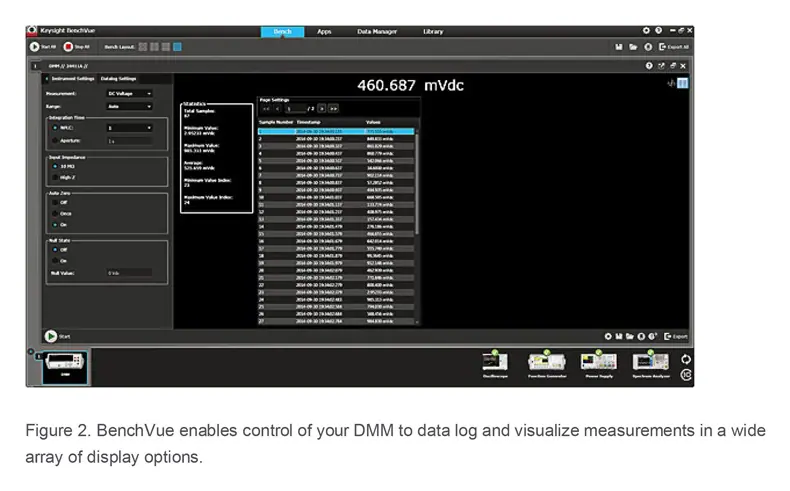Click the green Start button in DMM panel
This screenshot has width=790, height=491.
(51, 336)
